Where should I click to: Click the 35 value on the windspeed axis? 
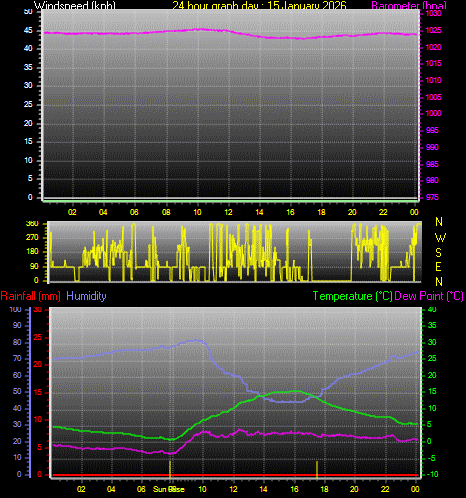coord(28,68)
